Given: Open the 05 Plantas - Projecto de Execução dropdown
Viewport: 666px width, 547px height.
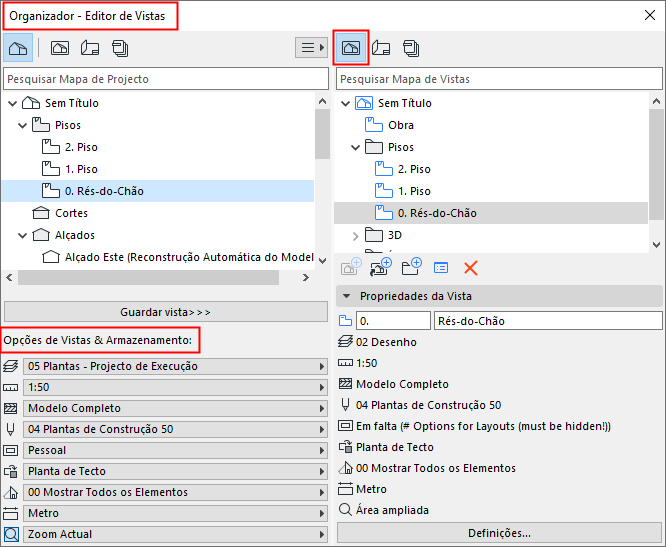Looking at the screenshot, I should click(175, 366).
